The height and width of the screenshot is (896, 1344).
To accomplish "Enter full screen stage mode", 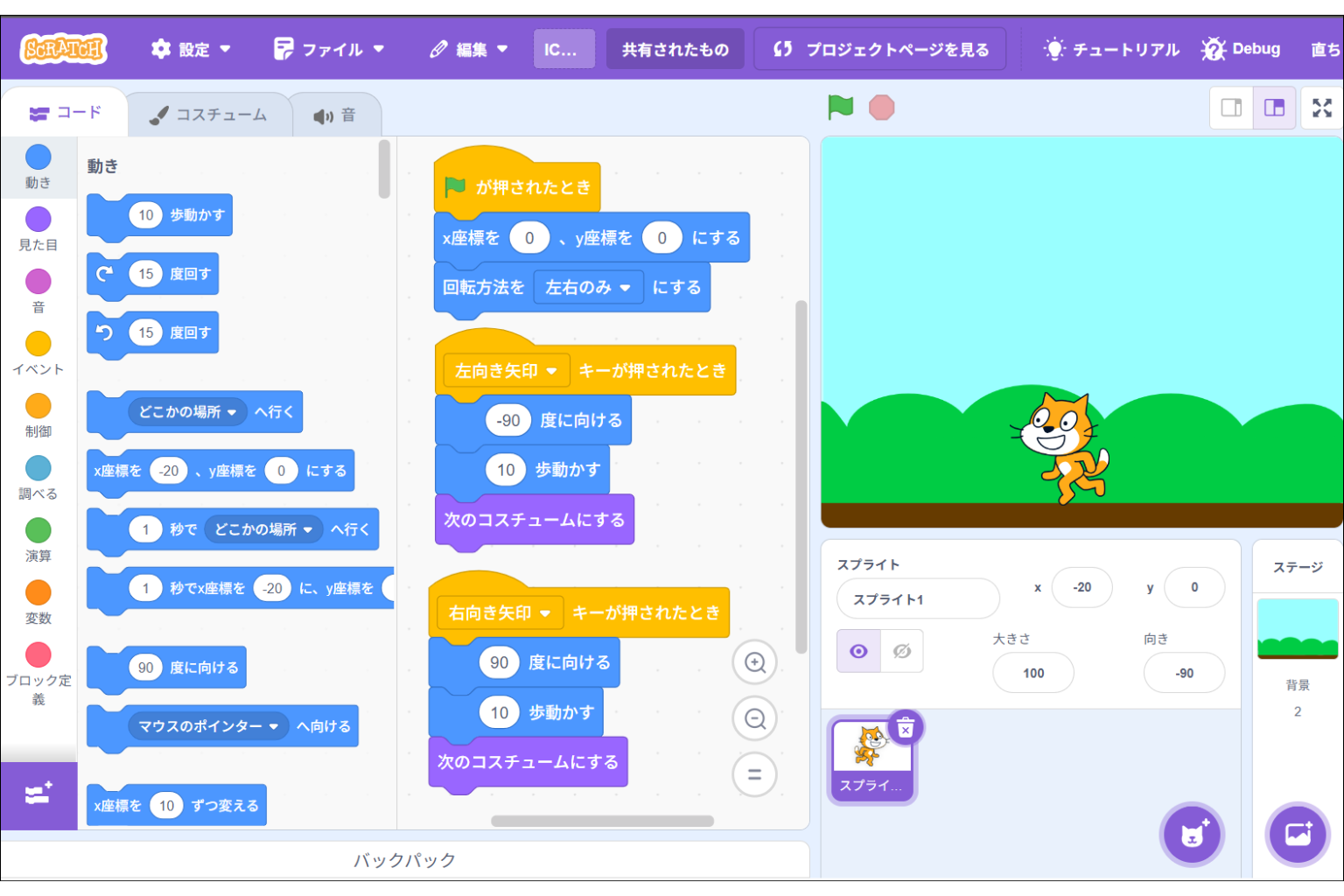I will [1321, 108].
